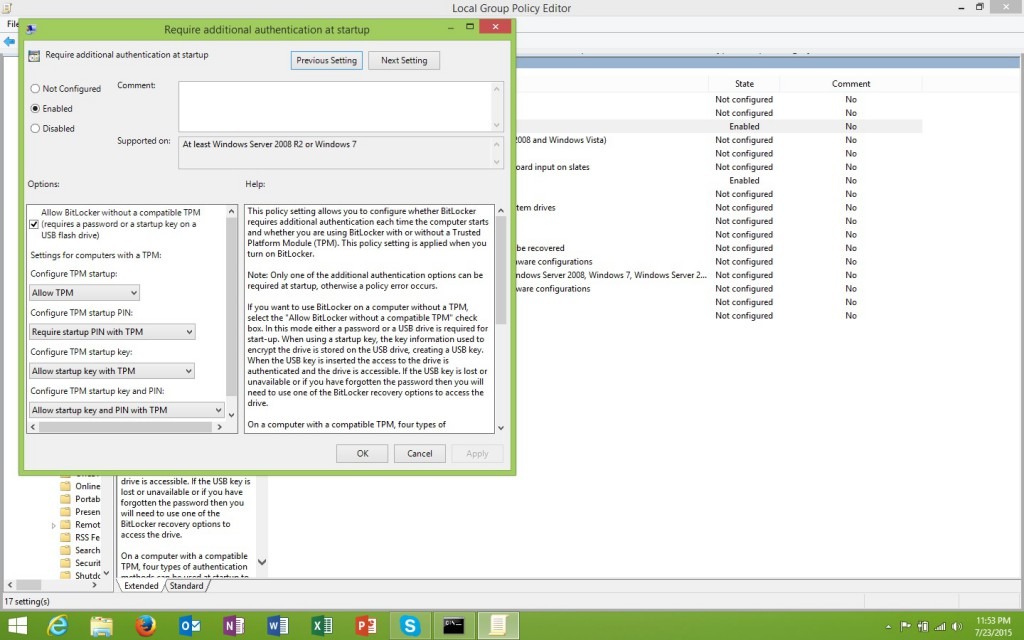Viewport: 1024px width, 640px height.
Task: Start Skype from the taskbar
Action: coord(410,624)
